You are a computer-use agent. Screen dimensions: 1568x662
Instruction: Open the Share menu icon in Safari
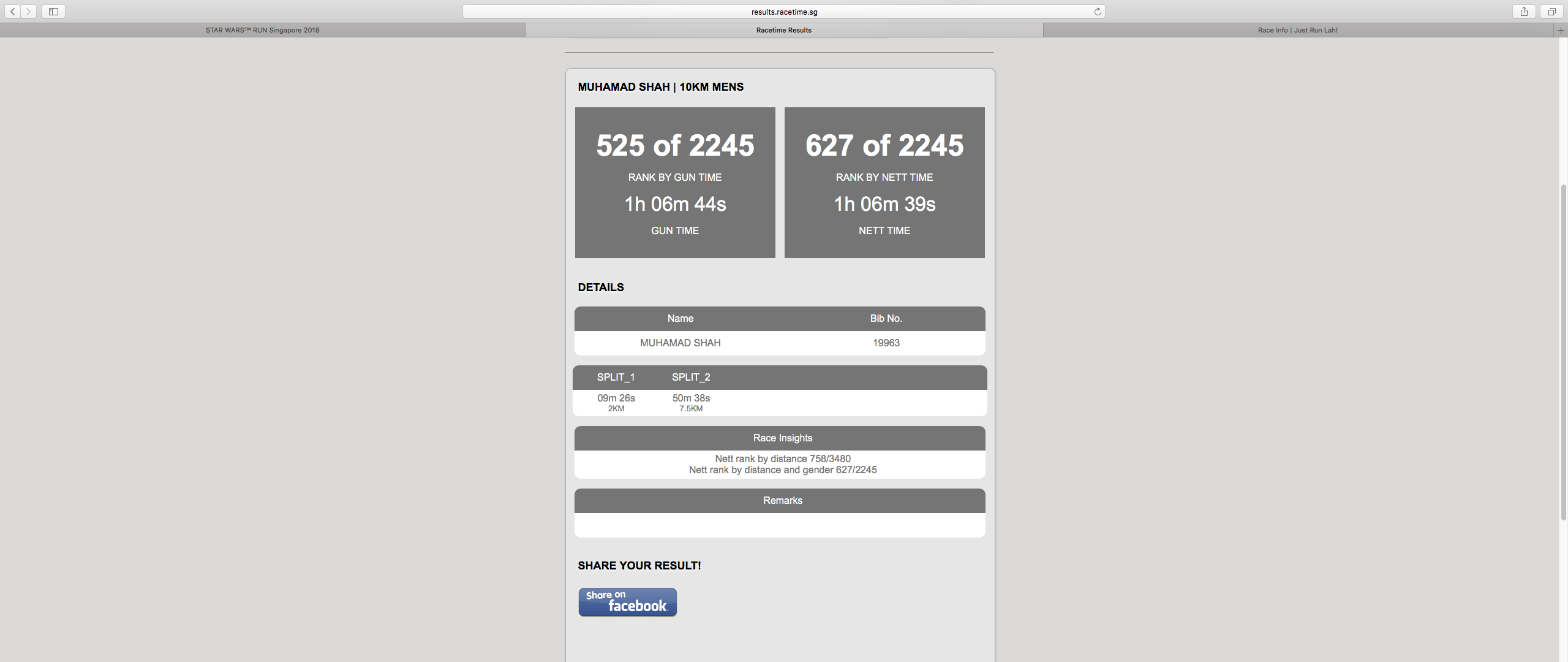[x=1524, y=12]
